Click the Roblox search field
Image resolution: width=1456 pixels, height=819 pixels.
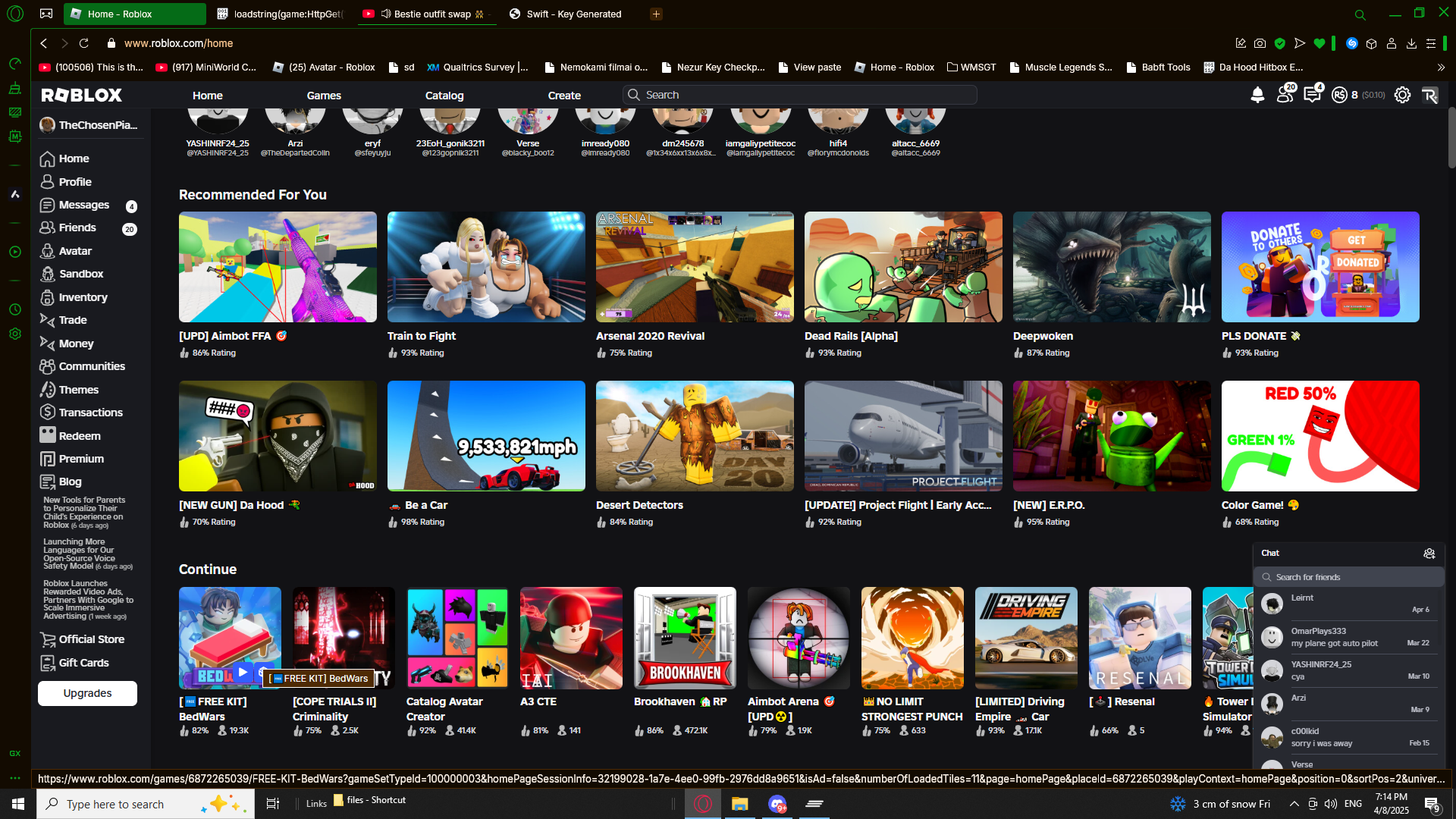(804, 95)
